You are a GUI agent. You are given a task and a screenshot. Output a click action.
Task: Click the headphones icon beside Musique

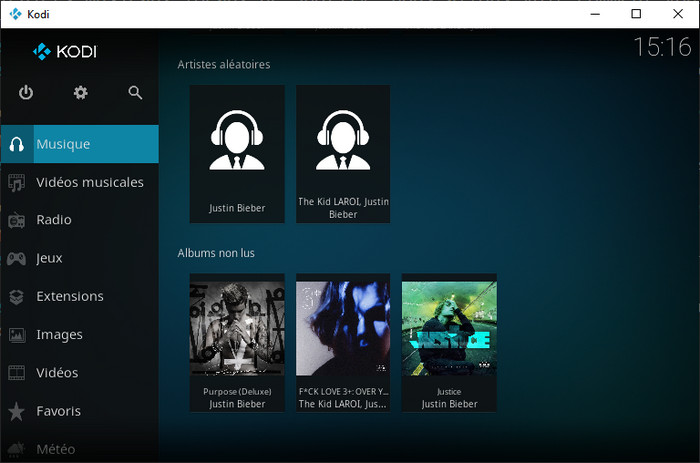pos(17,144)
